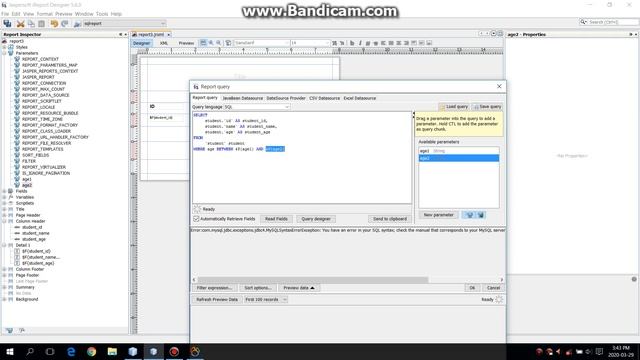Open the Preview menu
Viewport: 640px width, 360px height.
pos(64,14)
